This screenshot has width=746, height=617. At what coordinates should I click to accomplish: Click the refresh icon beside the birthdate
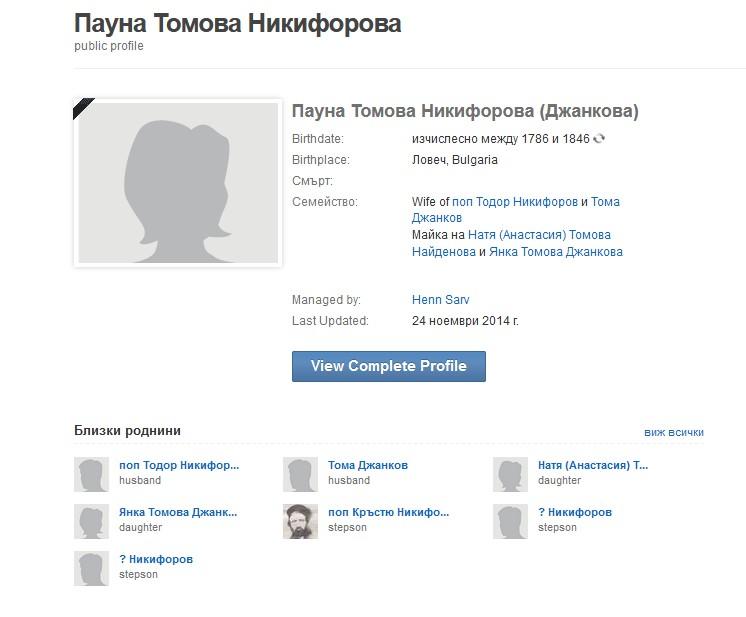(x=599, y=139)
